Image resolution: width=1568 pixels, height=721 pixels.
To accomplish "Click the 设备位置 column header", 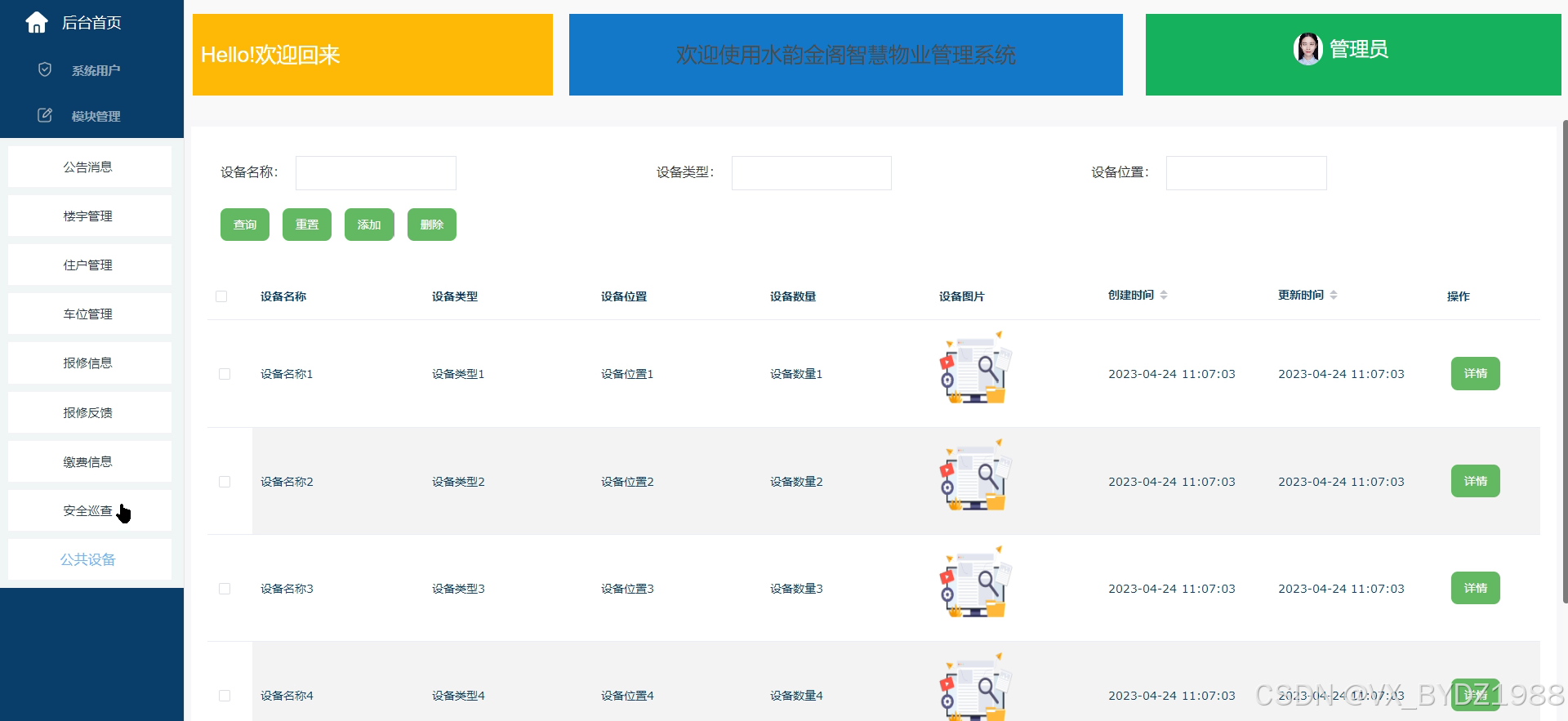I will pos(624,296).
